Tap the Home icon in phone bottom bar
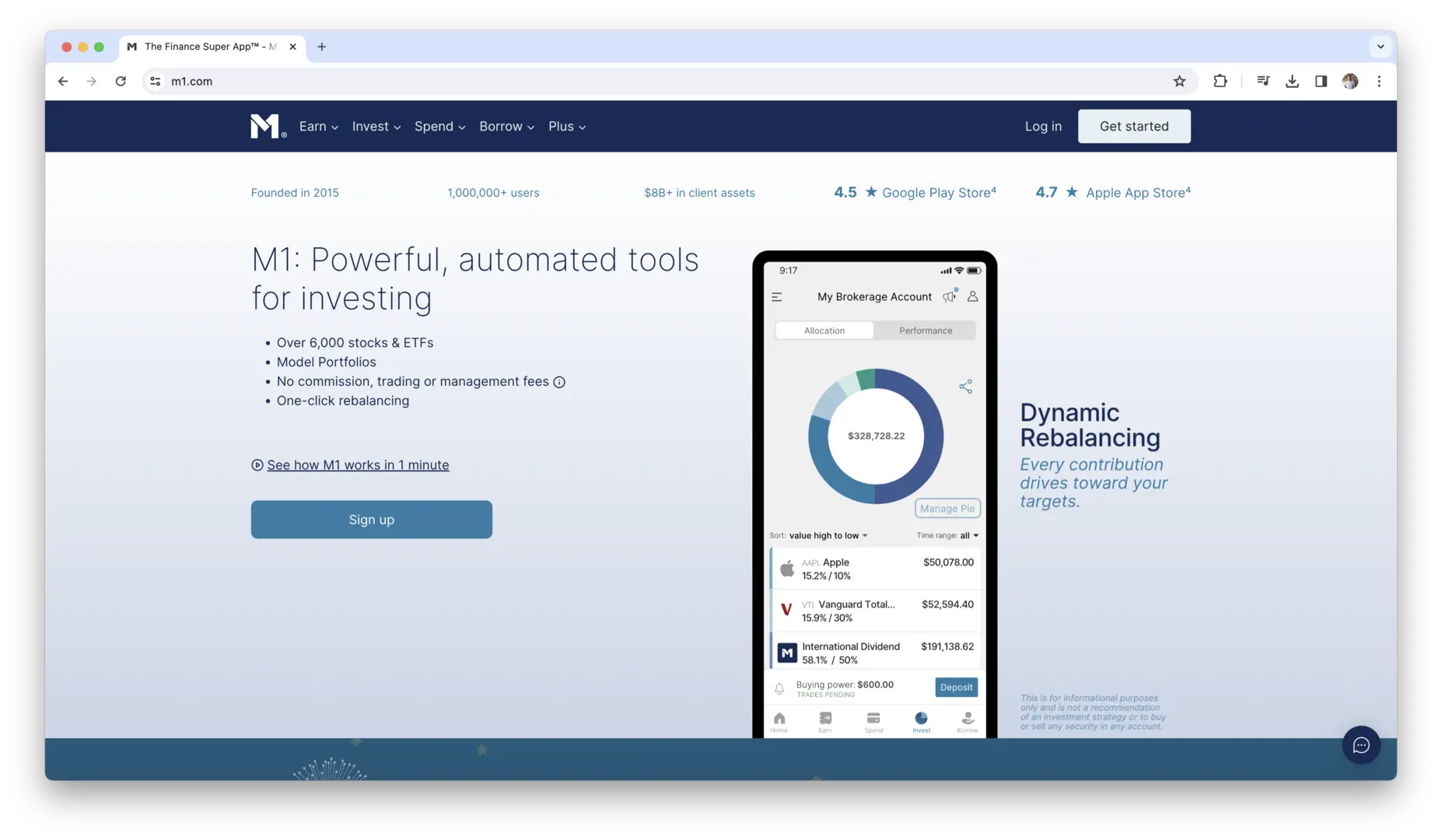Screen dimensions: 1442x840 (x=779, y=722)
